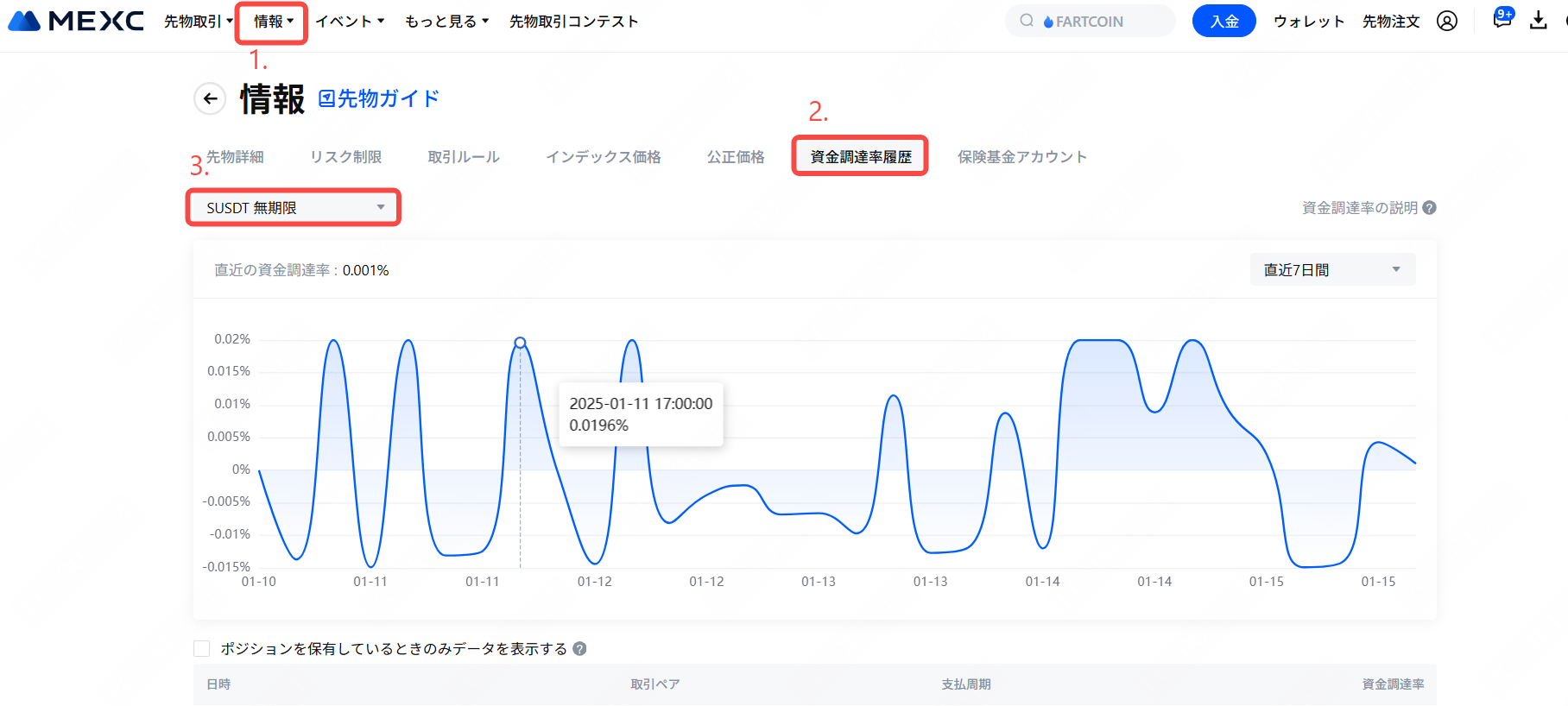Viewport: 1568px width, 706px height.
Task: Open the user profile icon
Action: pos(1447,21)
